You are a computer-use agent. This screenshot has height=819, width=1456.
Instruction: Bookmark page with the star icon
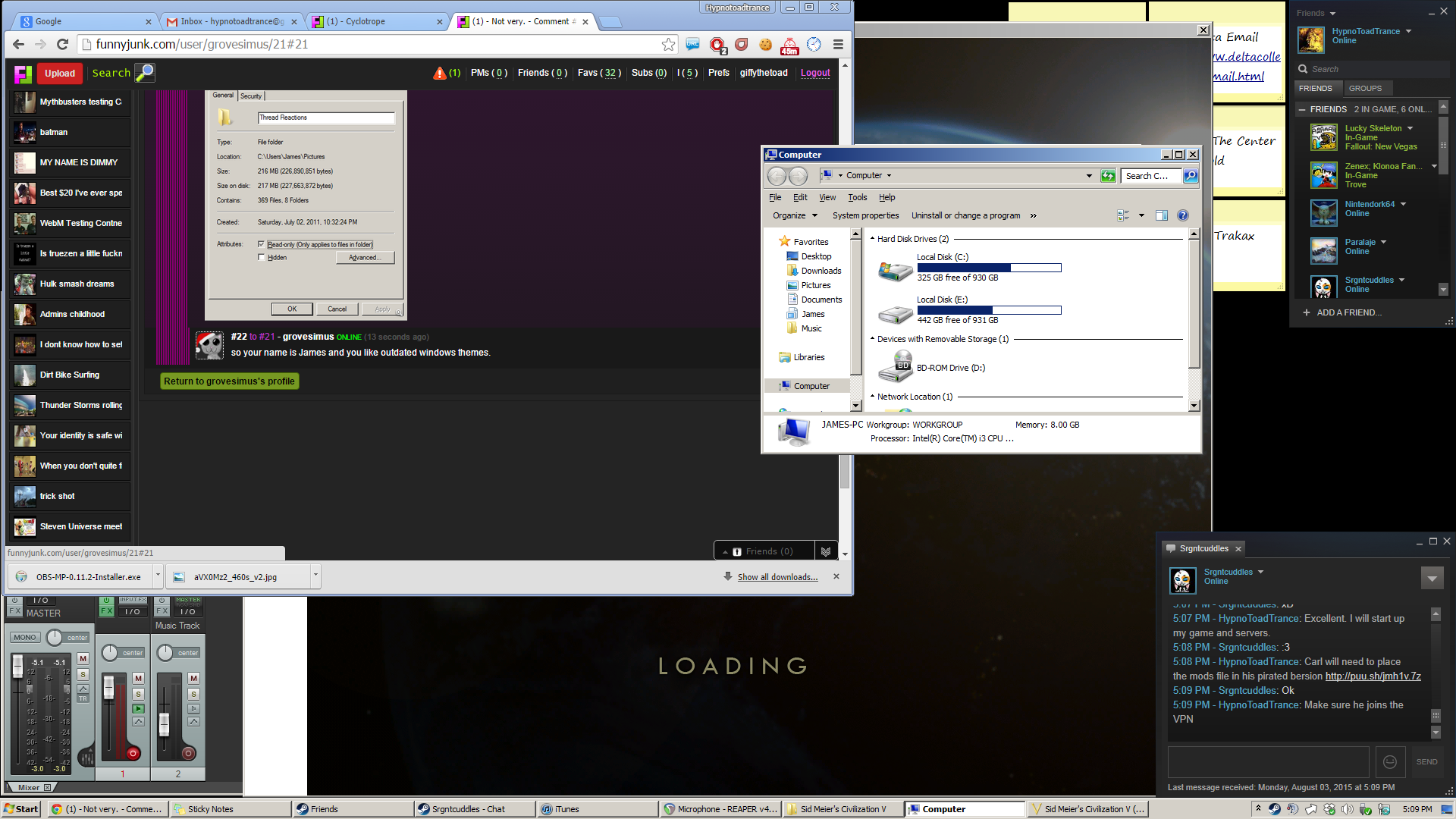click(668, 44)
